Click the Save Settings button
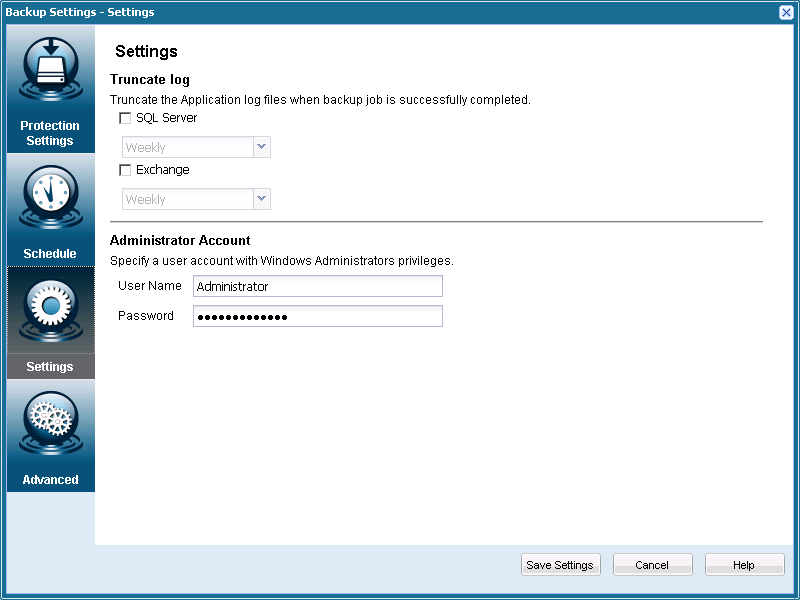Viewport: 800px width, 600px height. (560, 563)
